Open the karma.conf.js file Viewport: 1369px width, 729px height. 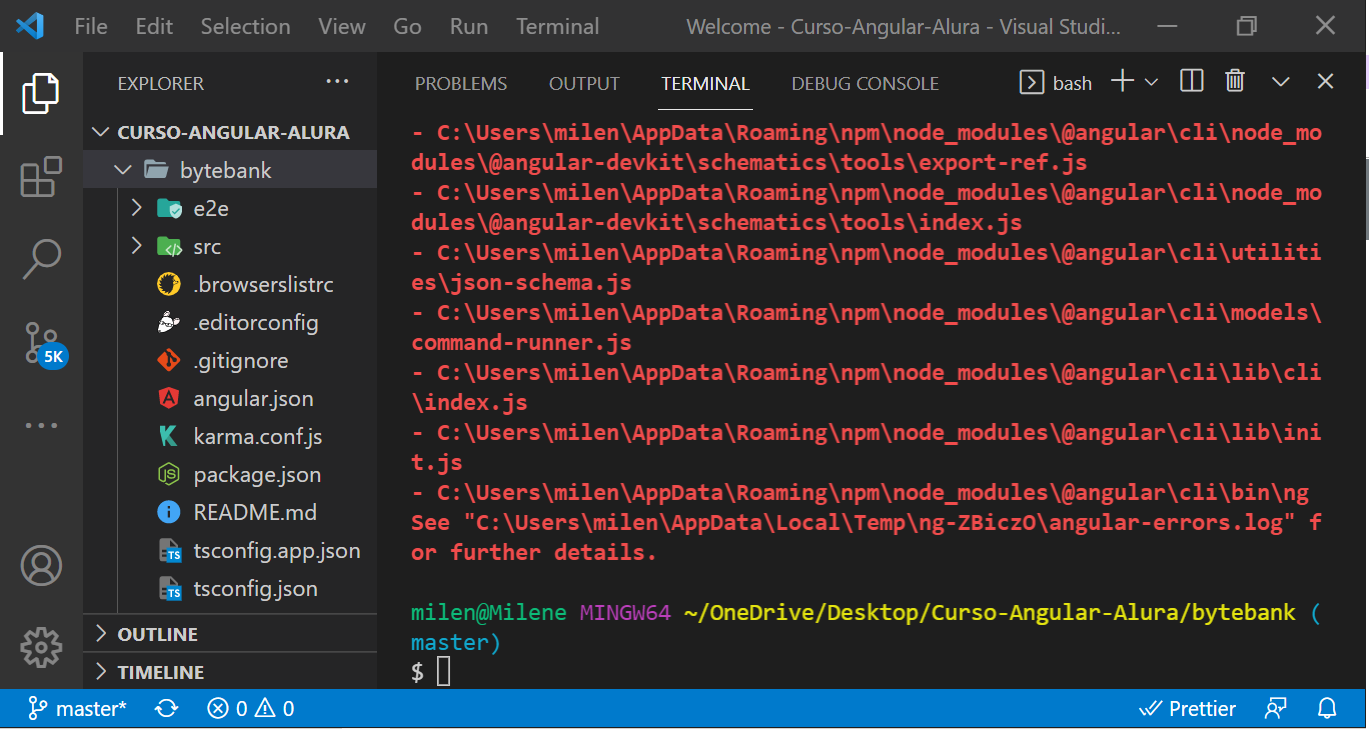(230, 436)
